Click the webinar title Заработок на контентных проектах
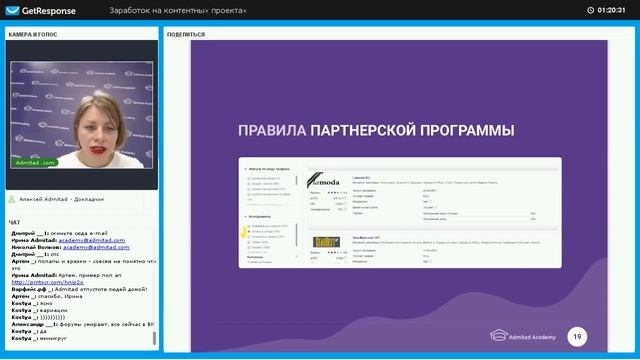This screenshot has height=360, width=640. click(x=178, y=11)
